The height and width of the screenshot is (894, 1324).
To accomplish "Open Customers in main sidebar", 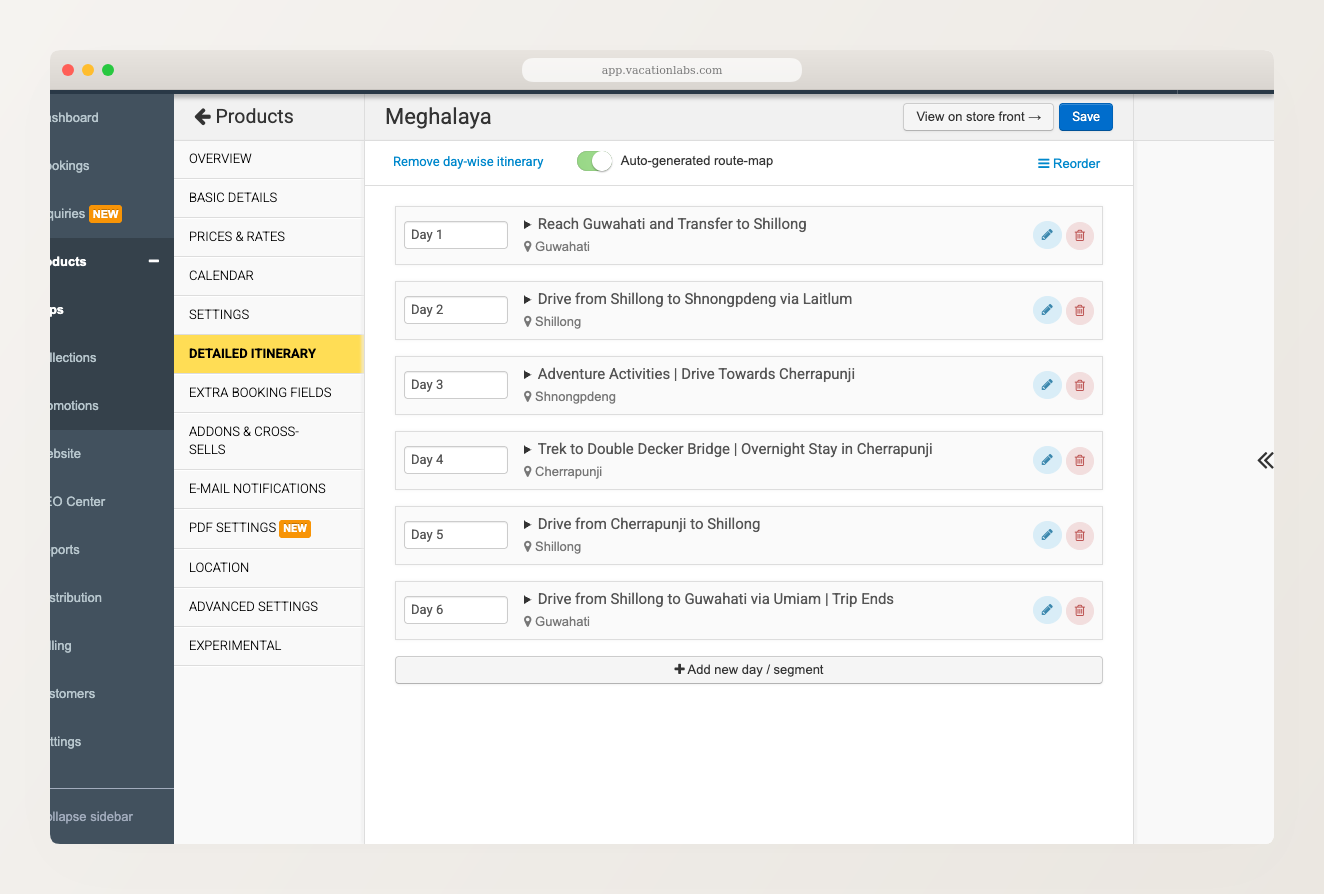I will pyautogui.click(x=112, y=694).
